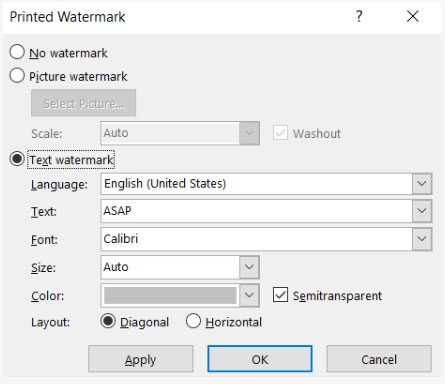Expand the Size dropdown arrow

click(x=249, y=267)
